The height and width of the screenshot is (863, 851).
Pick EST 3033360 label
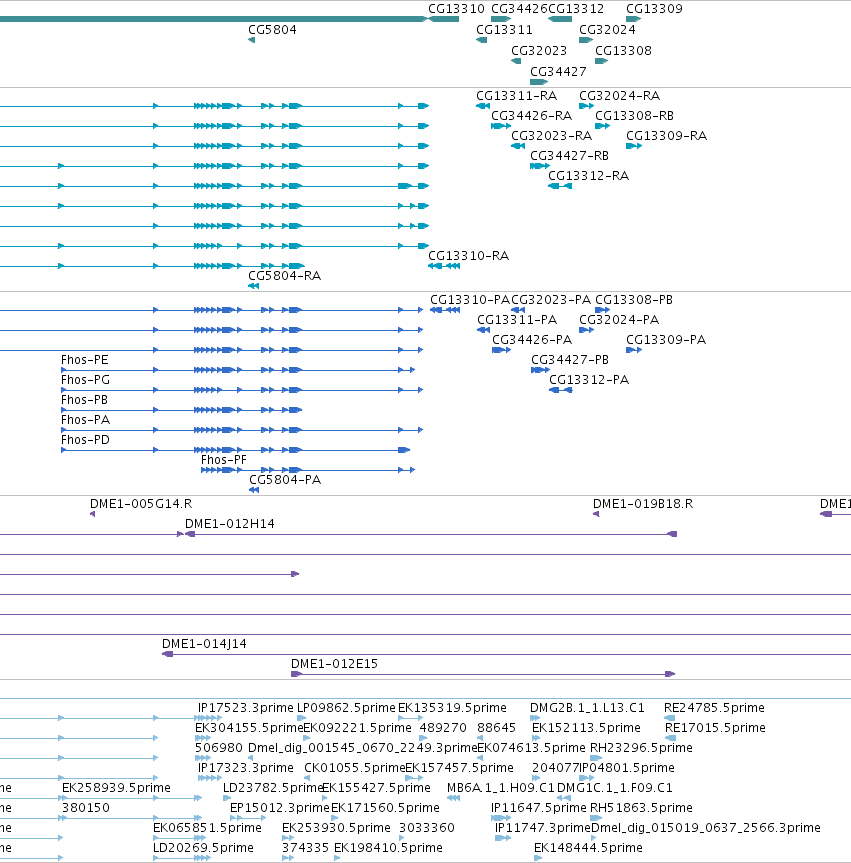tap(427, 828)
